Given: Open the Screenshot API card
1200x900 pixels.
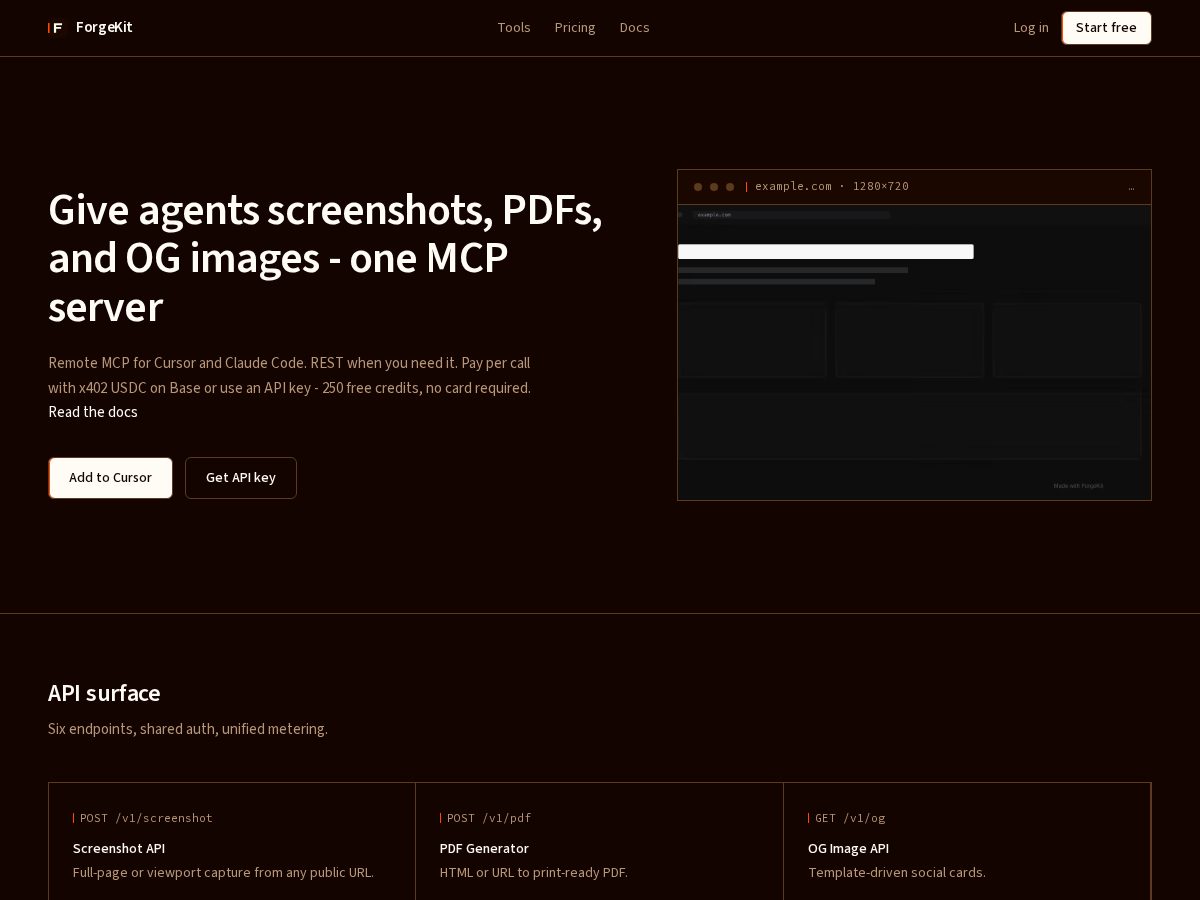Looking at the screenshot, I should [232, 842].
